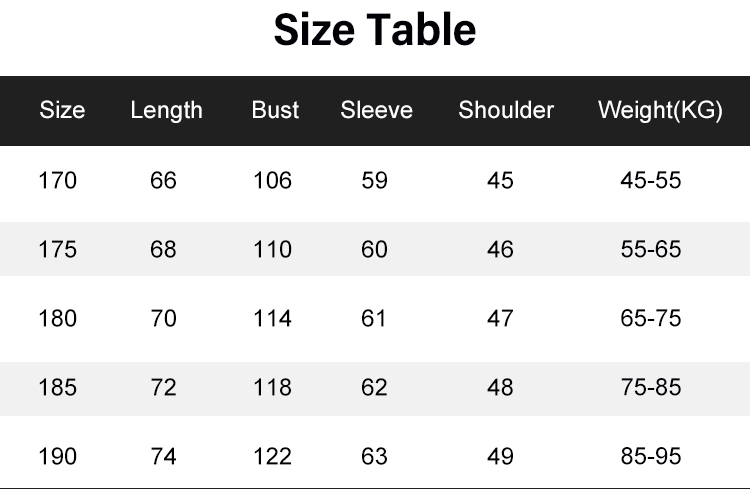Click the Size column header
Screen dimensions: 750x489
[x=62, y=111]
